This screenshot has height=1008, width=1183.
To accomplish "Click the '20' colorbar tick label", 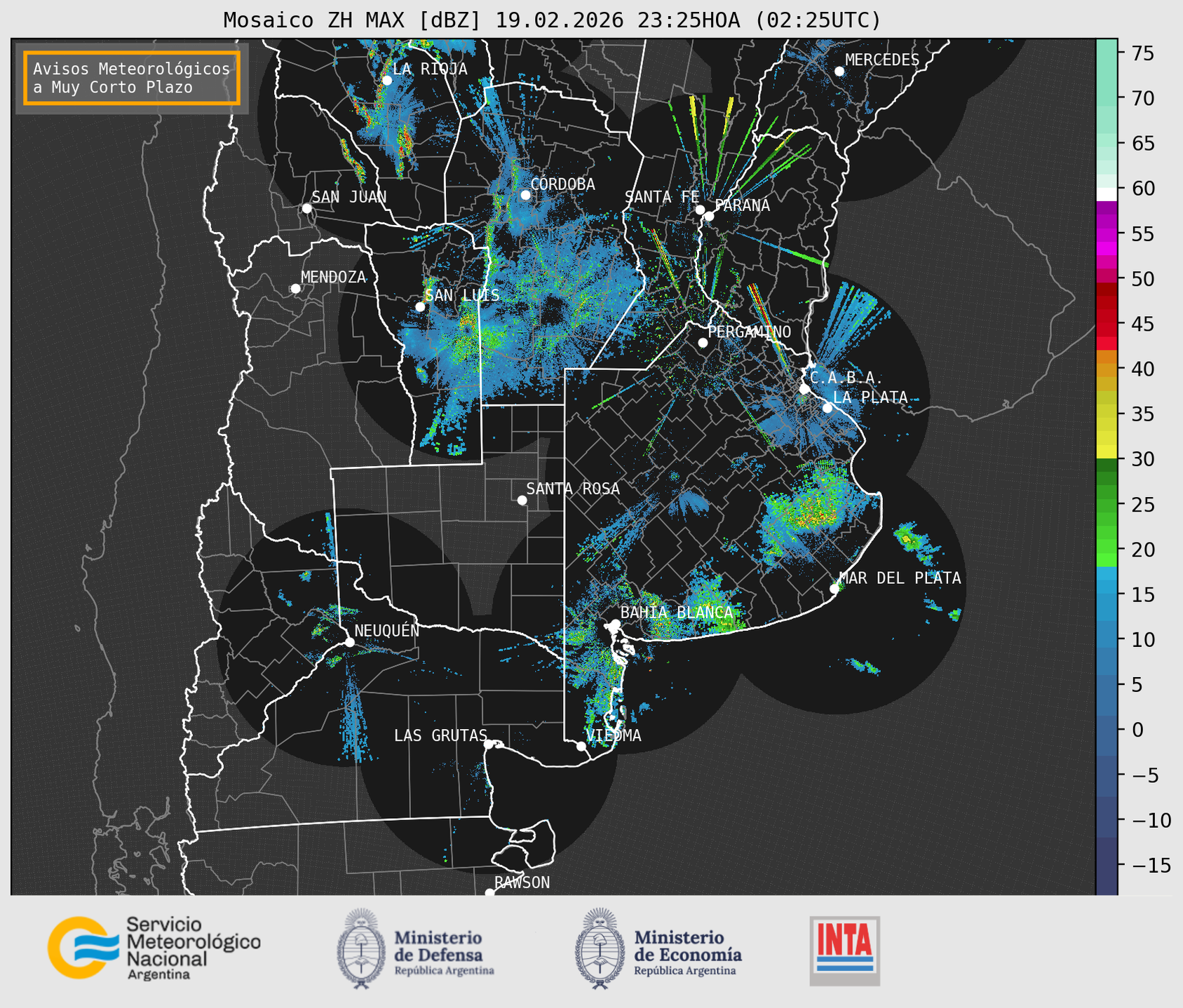I will click(1143, 550).
